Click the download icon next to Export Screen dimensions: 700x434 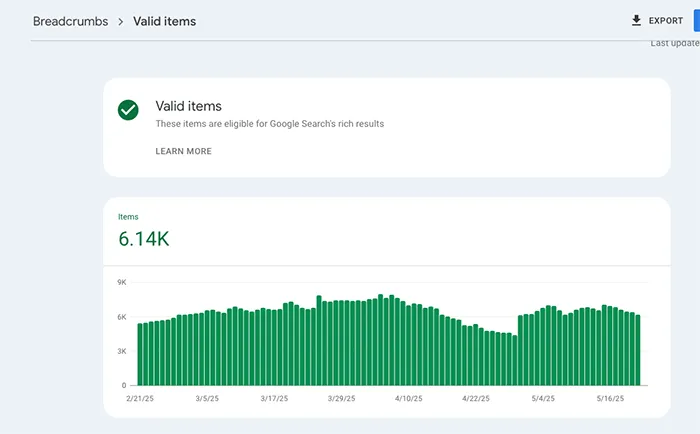pyautogui.click(x=636, y=21)
